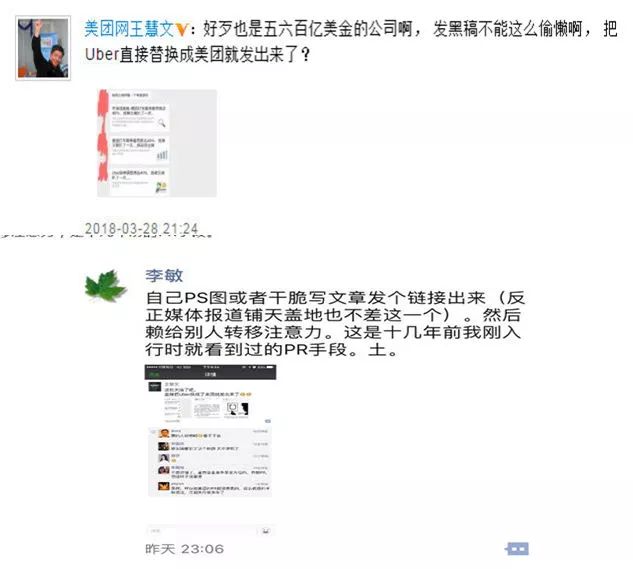Image resolution: width=633 pixels, height=569 pixels.
Task: Select 李敏's post text about PS图
Action: pos(335,324)
